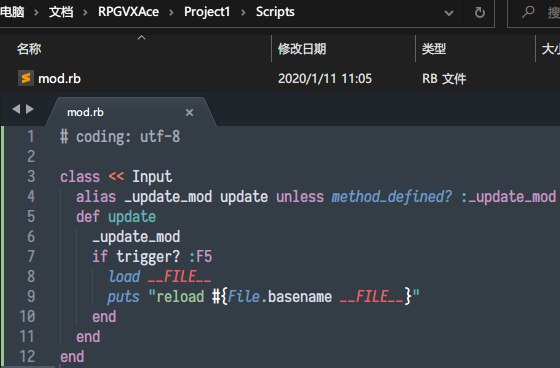The image size is (560, 368).
Task: Open the address bar history dropdown
Action: [x=449, y=13]
